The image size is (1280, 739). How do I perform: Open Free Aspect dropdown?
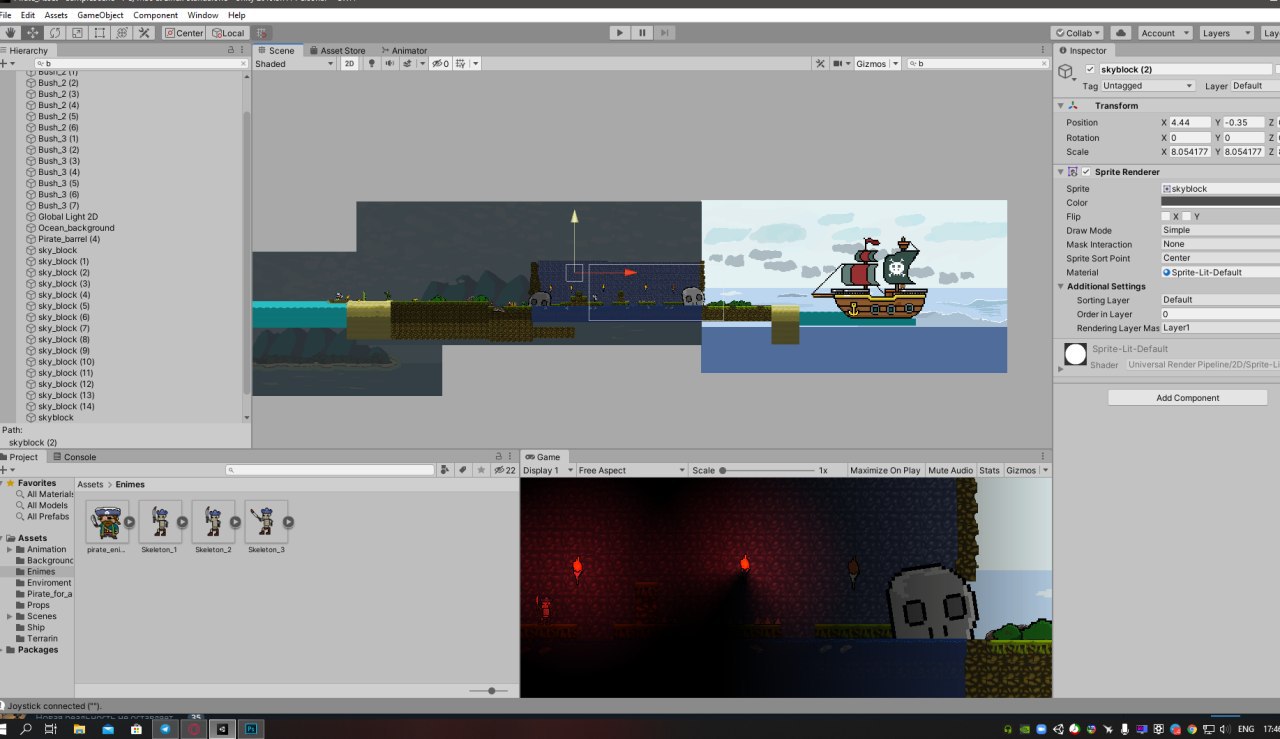tap(632, 470)
